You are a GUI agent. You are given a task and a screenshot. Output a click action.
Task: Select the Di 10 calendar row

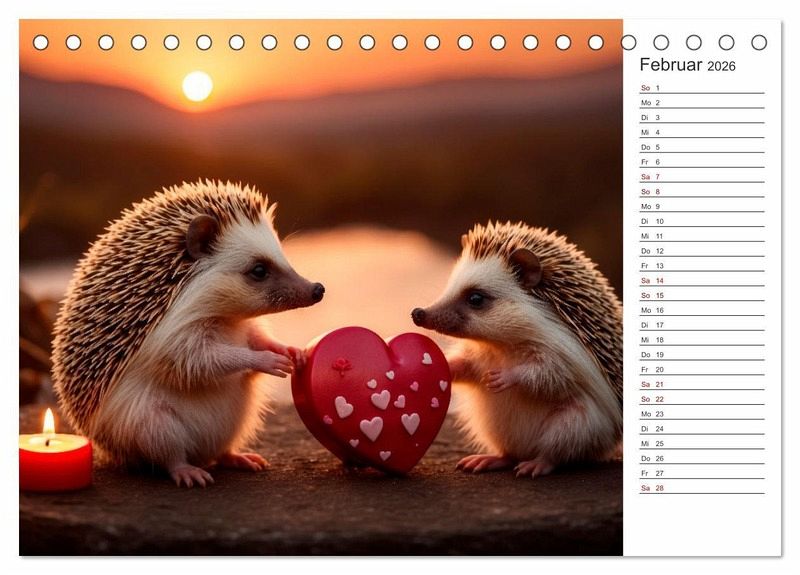click(x=702, y=221)
